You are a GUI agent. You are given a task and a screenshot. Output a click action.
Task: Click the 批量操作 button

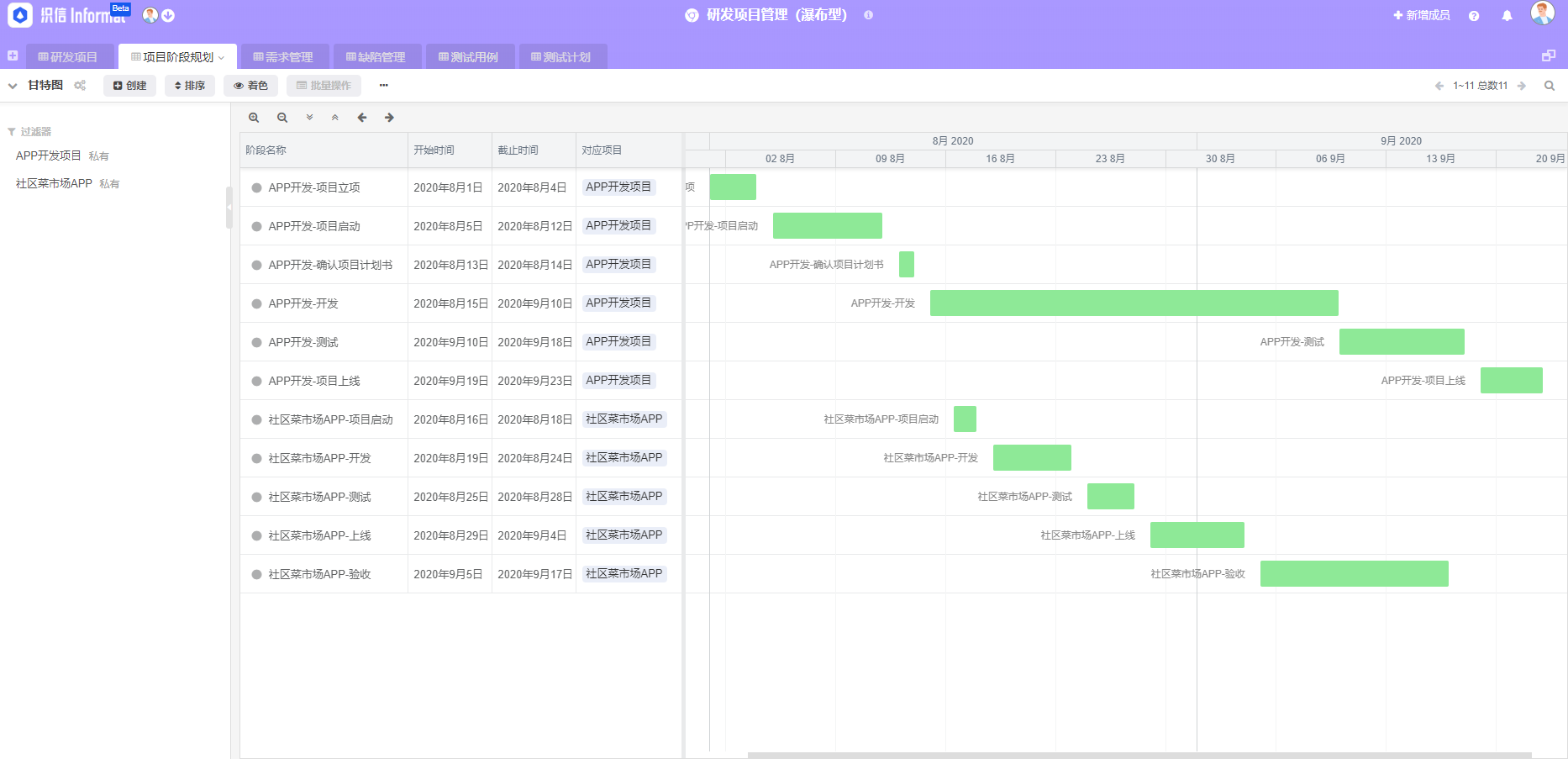coord(324,86)
